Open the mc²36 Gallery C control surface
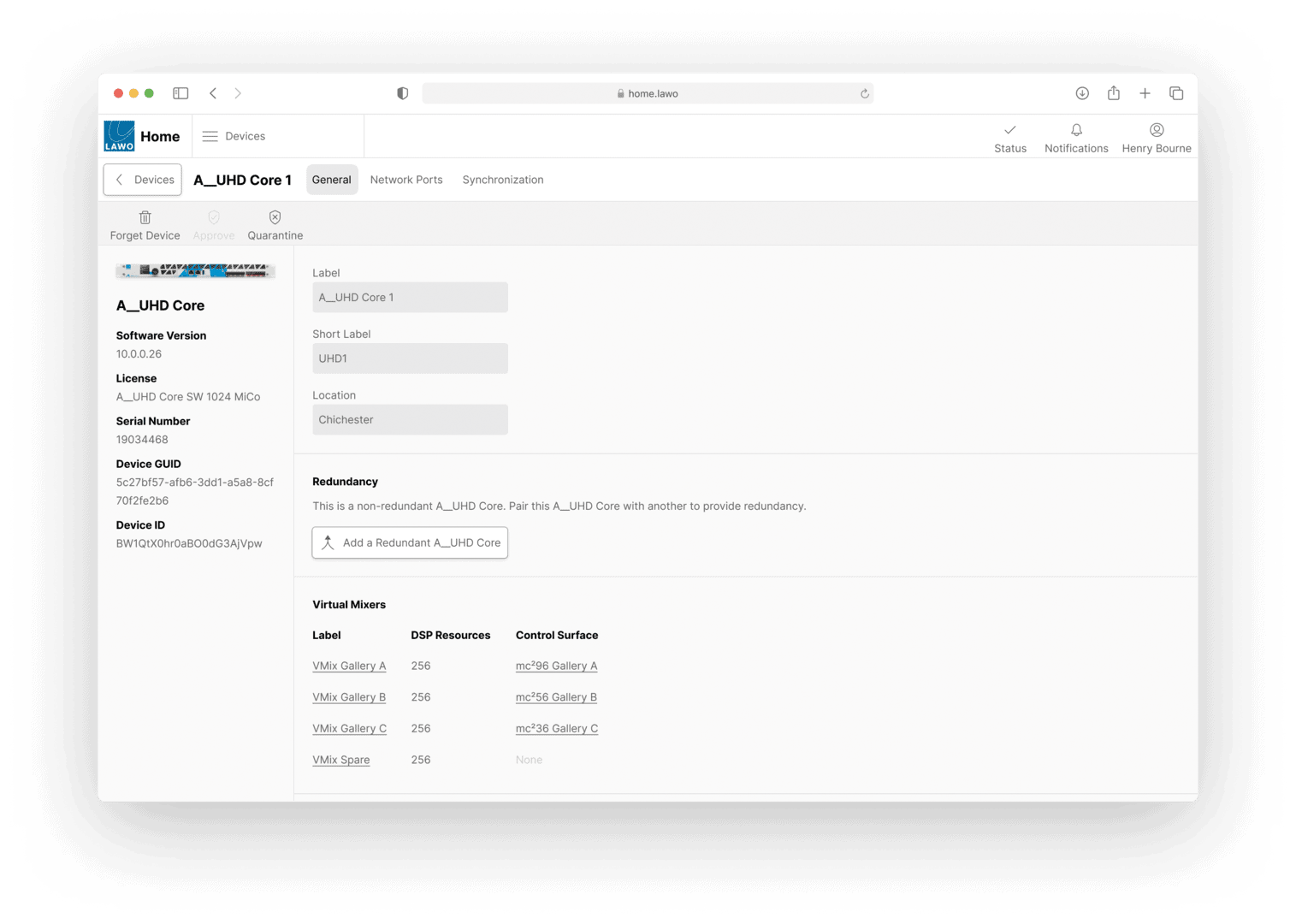This screenshot has height=924, width=1296. point(557,728)
